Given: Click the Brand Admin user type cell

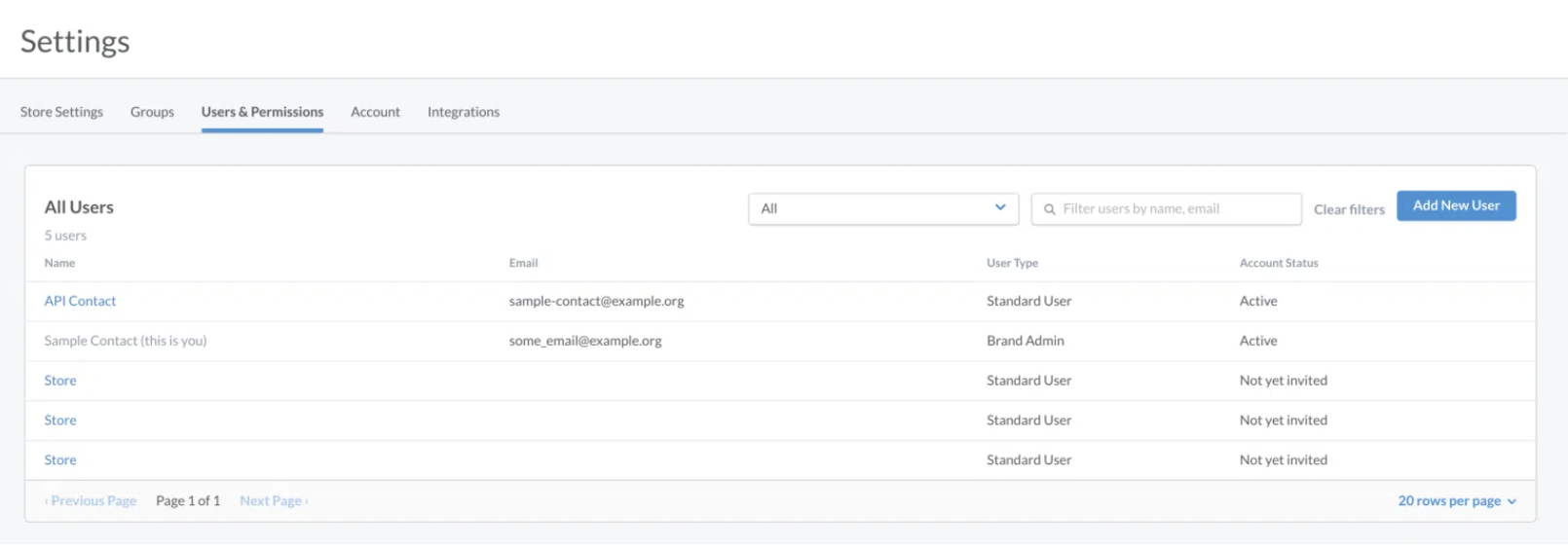Looking at the screenshot, I should (1026, 341).
